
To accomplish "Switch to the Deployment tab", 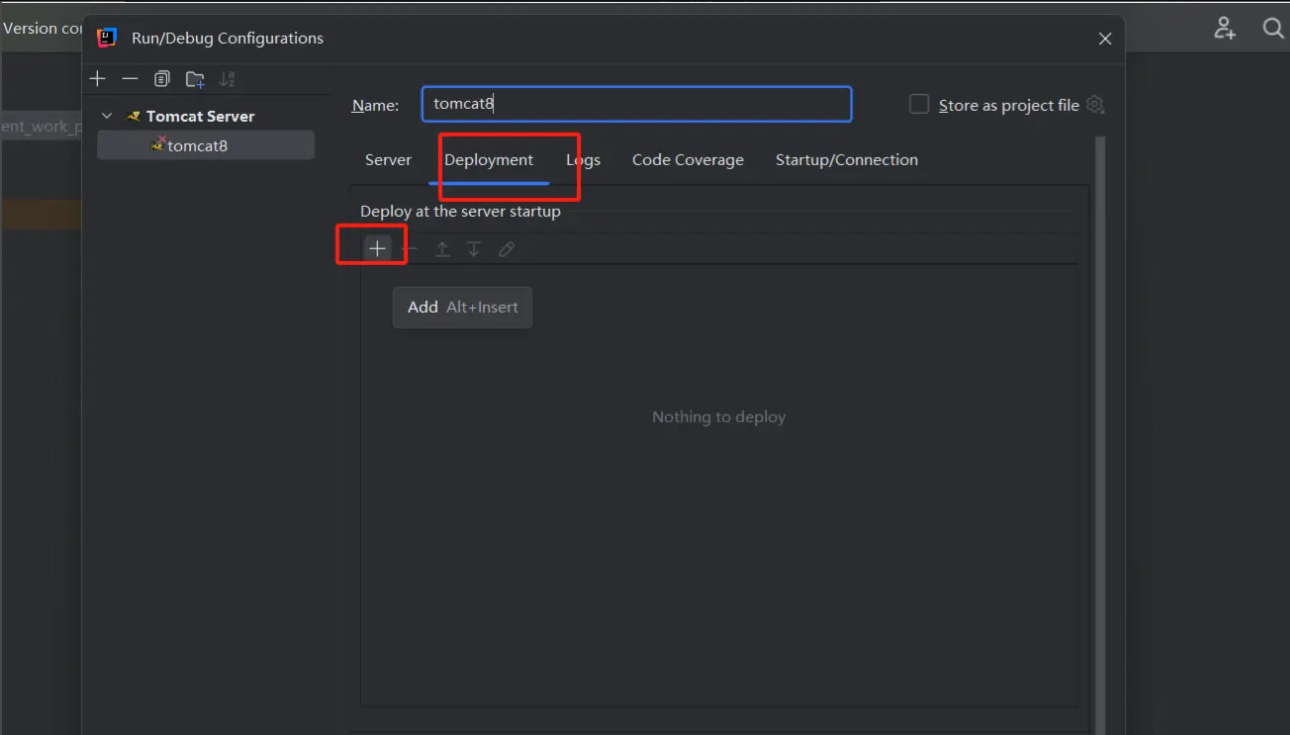I will point(489,160).
